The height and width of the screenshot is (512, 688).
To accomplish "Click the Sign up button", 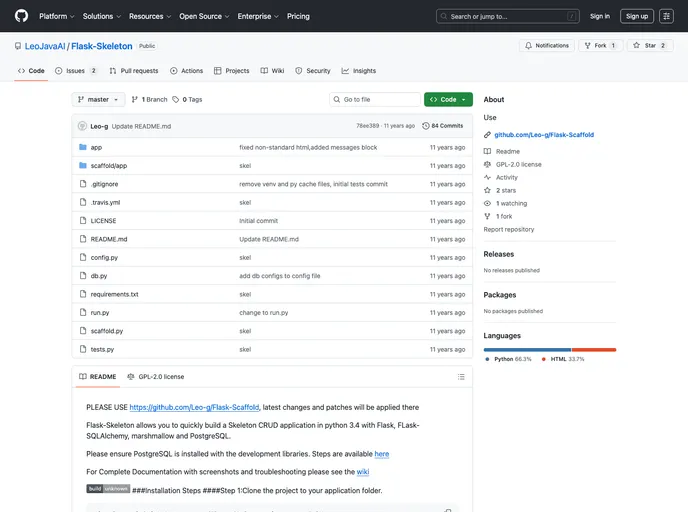I will (636, 16).
